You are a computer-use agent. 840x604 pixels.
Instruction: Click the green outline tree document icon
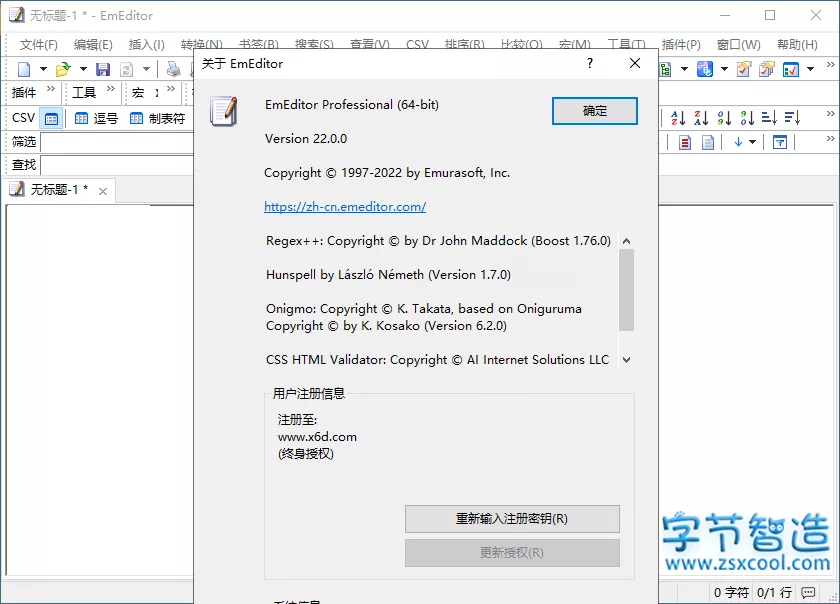click(665, 69)
